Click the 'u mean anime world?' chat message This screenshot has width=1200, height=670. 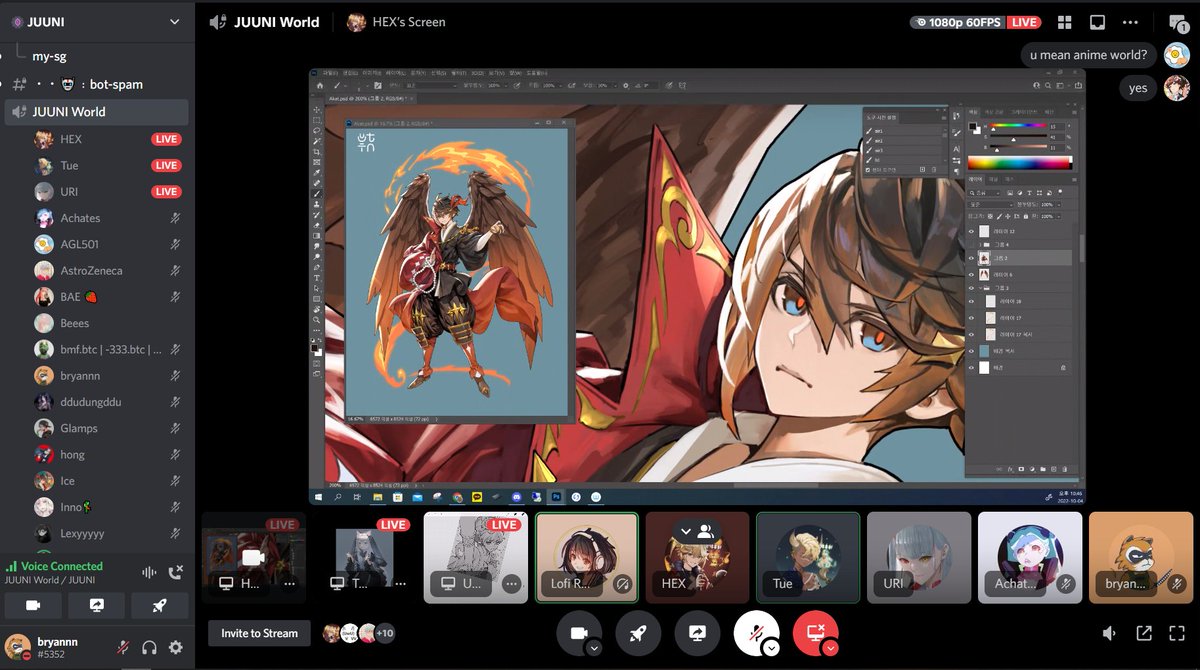click(1088, 55)
